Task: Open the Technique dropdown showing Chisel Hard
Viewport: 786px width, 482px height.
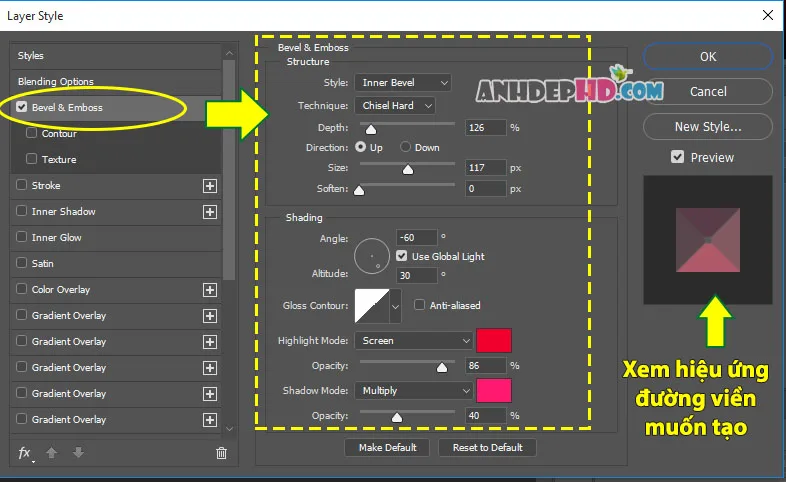Action: click(x=395, y=106)
